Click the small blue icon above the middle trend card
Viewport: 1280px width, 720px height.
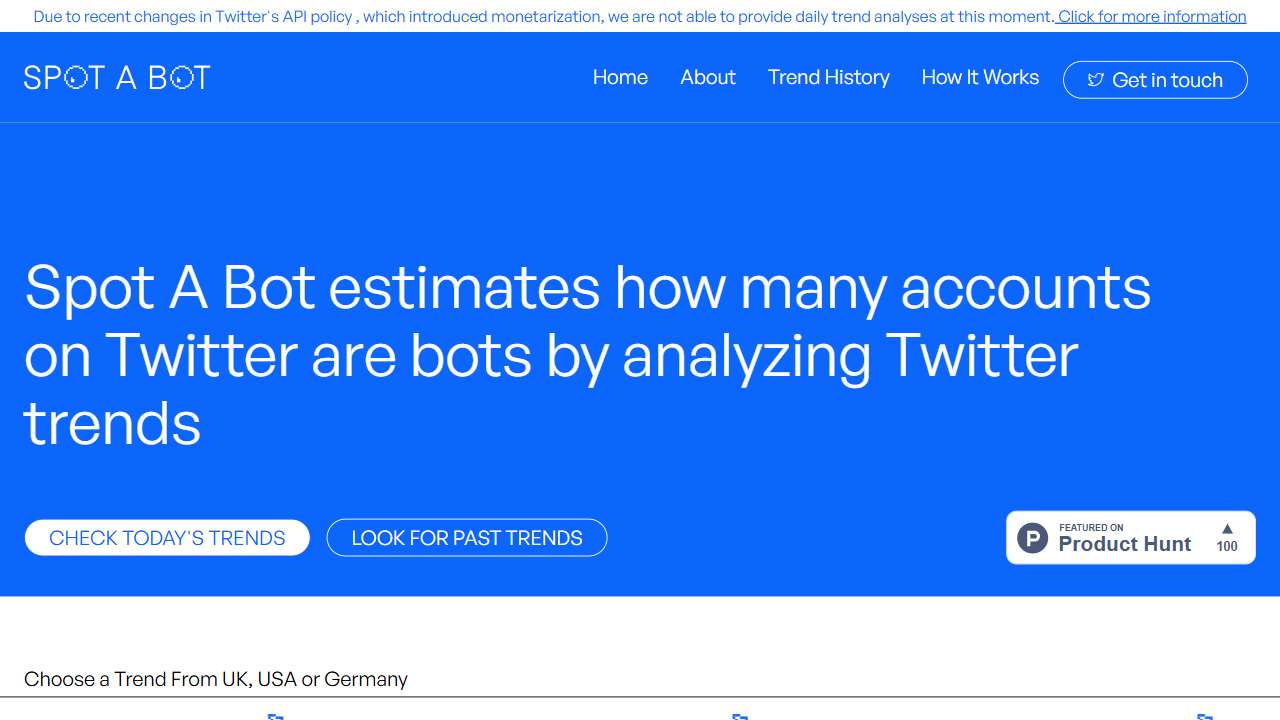(741, 716)
